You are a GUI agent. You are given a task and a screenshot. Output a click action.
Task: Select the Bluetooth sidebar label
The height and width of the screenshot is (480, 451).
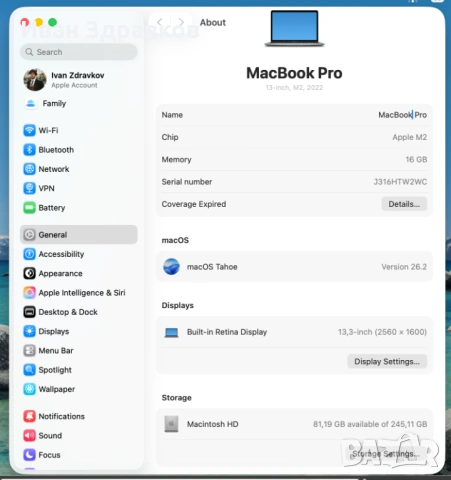click(56, 150)
